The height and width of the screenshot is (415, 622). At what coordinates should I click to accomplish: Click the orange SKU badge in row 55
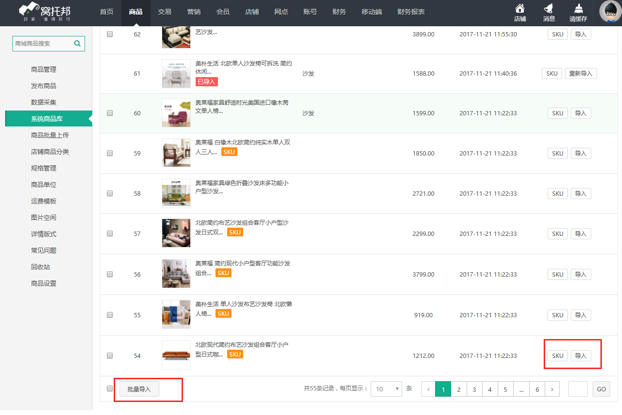coord(223,314)
